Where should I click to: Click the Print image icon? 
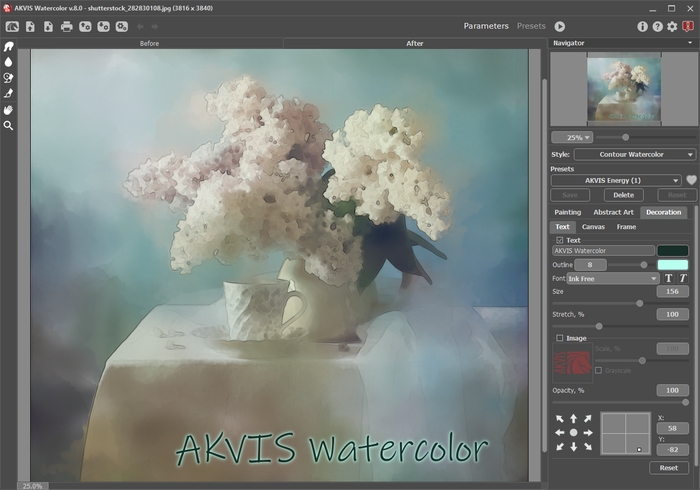[x=67, y=27]
